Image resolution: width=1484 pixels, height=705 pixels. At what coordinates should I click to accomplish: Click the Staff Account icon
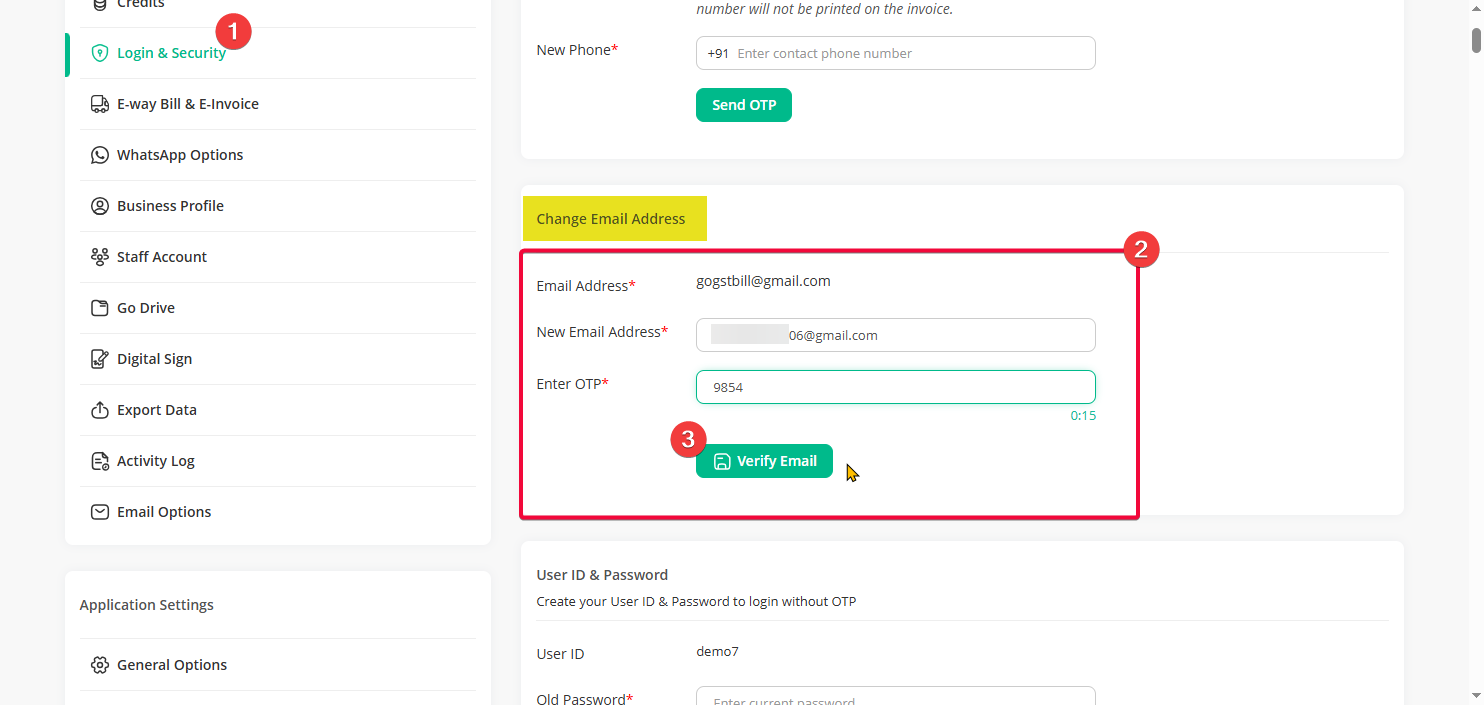tap(99, 257)
